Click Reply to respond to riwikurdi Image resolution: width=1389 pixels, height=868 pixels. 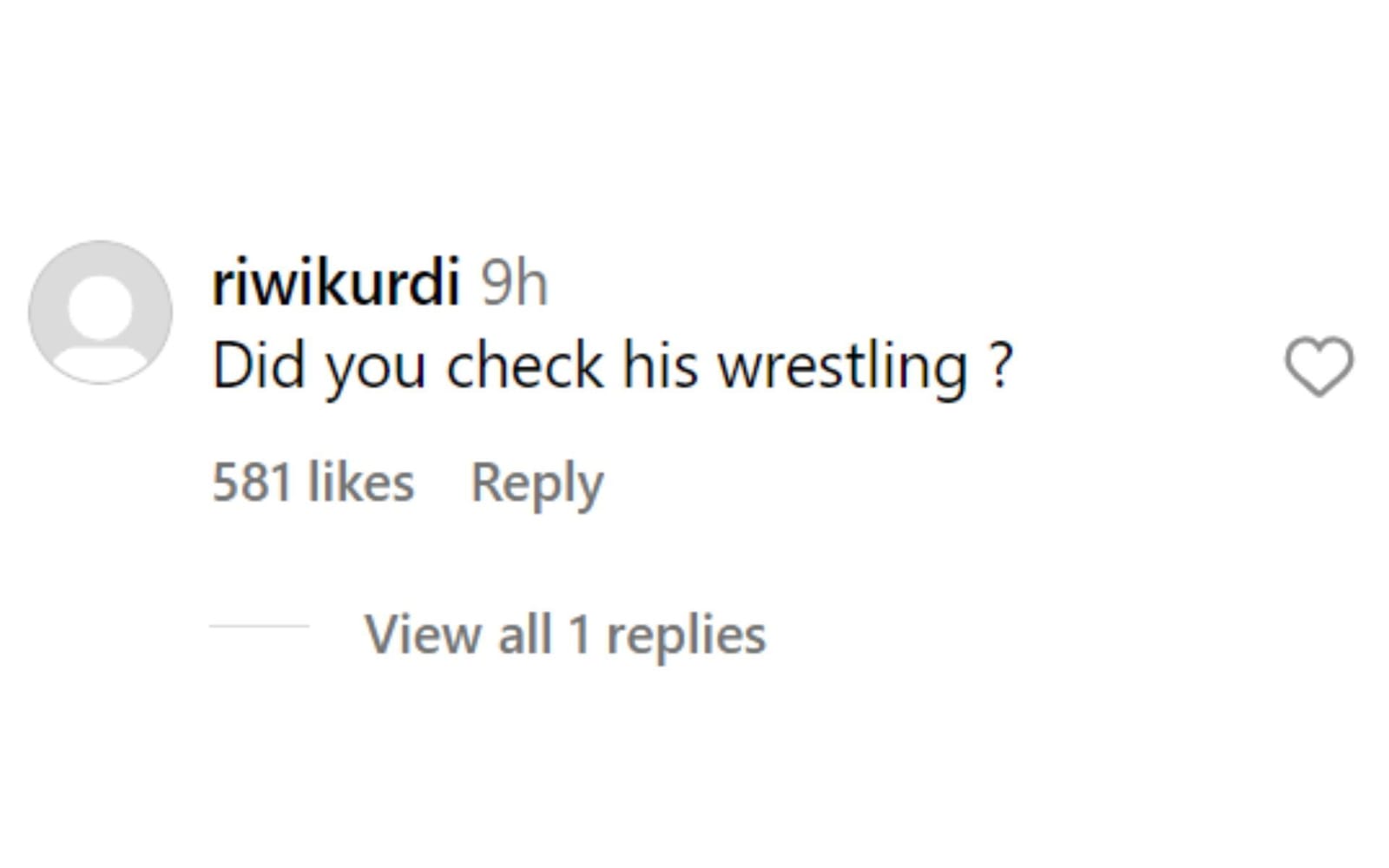coord(537,483)
